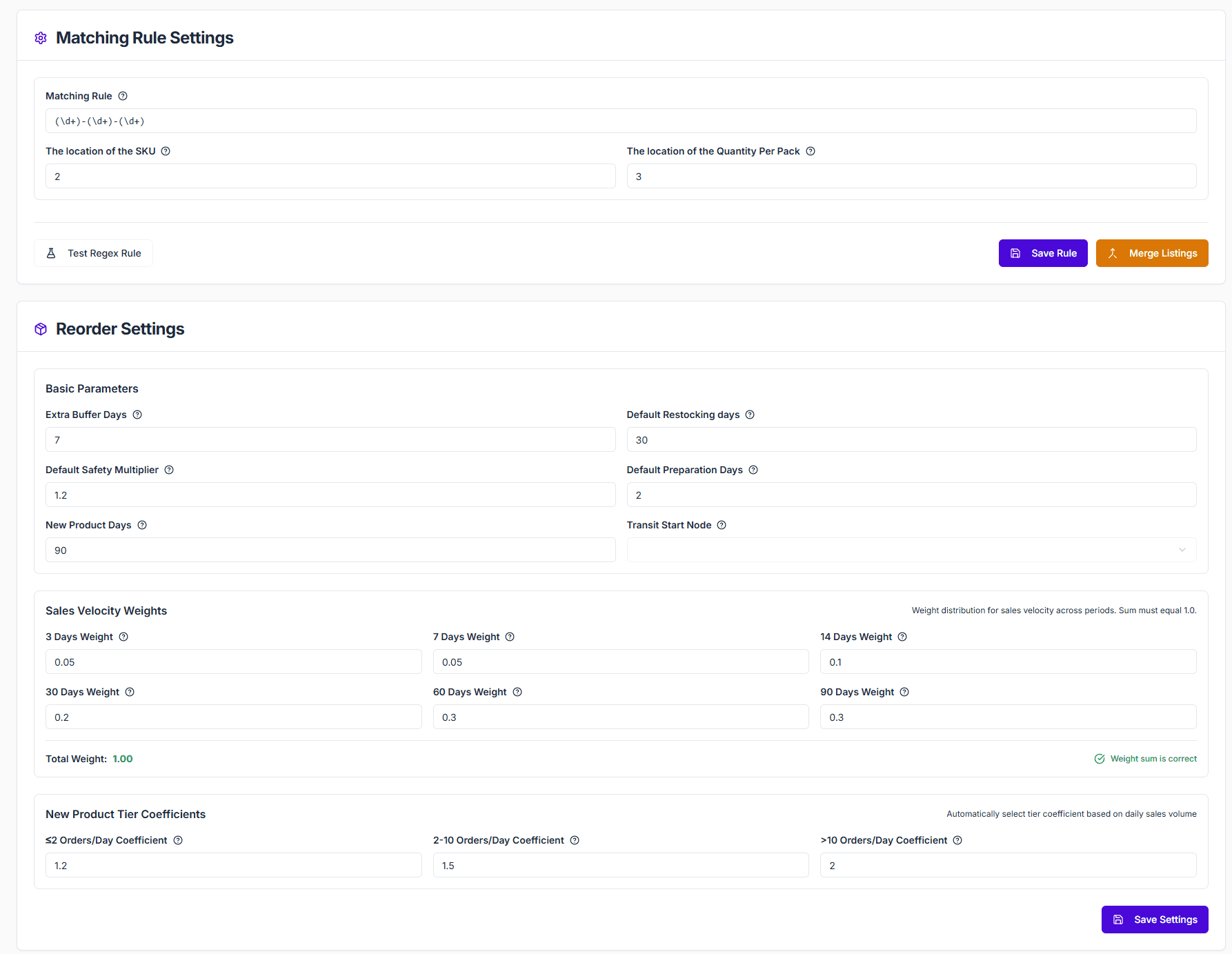This screenshot has width=1232, height=954.
Task: Click the help icon beside Transit Start Node
Action: [x=722, y=525]
